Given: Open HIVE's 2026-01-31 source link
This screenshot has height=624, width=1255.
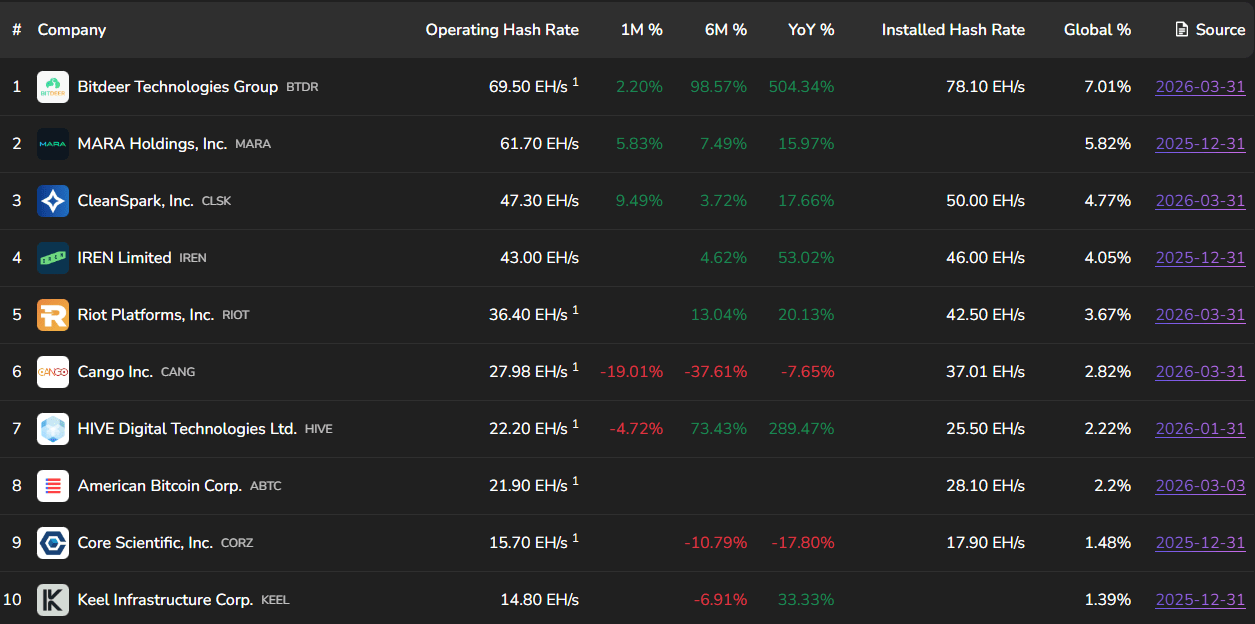Looking at the screenshot, I should (x=1200, y=428).
